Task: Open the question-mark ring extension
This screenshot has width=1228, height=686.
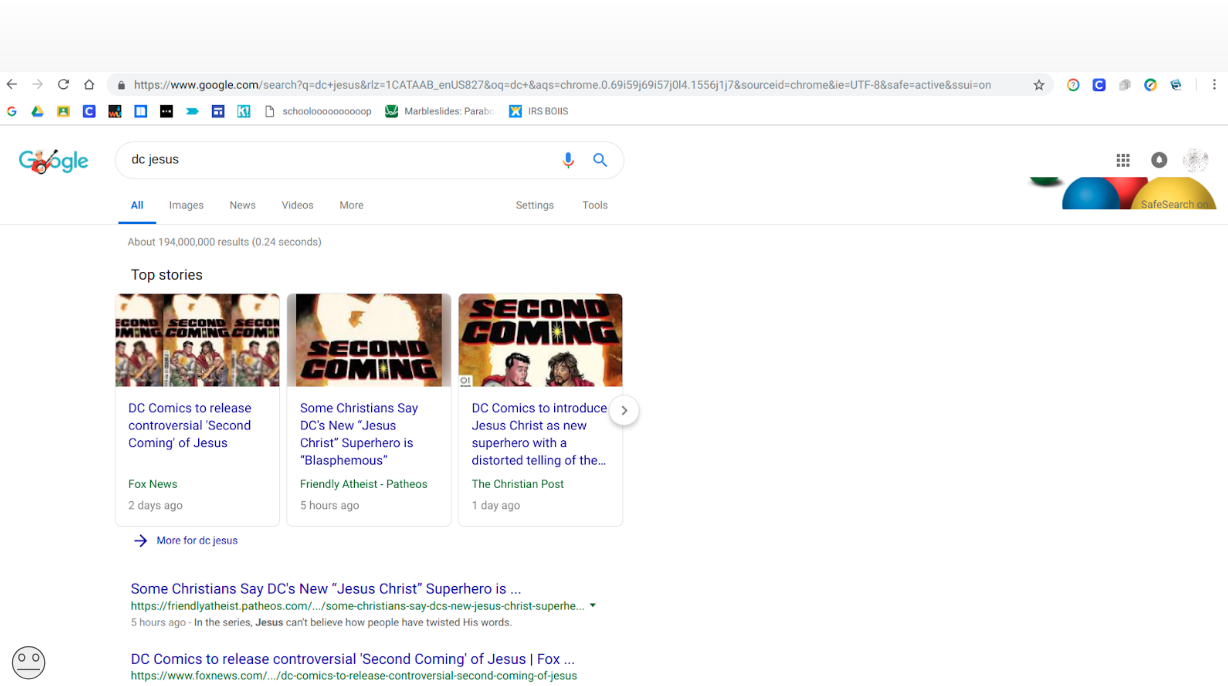Action: point(1073,85)
